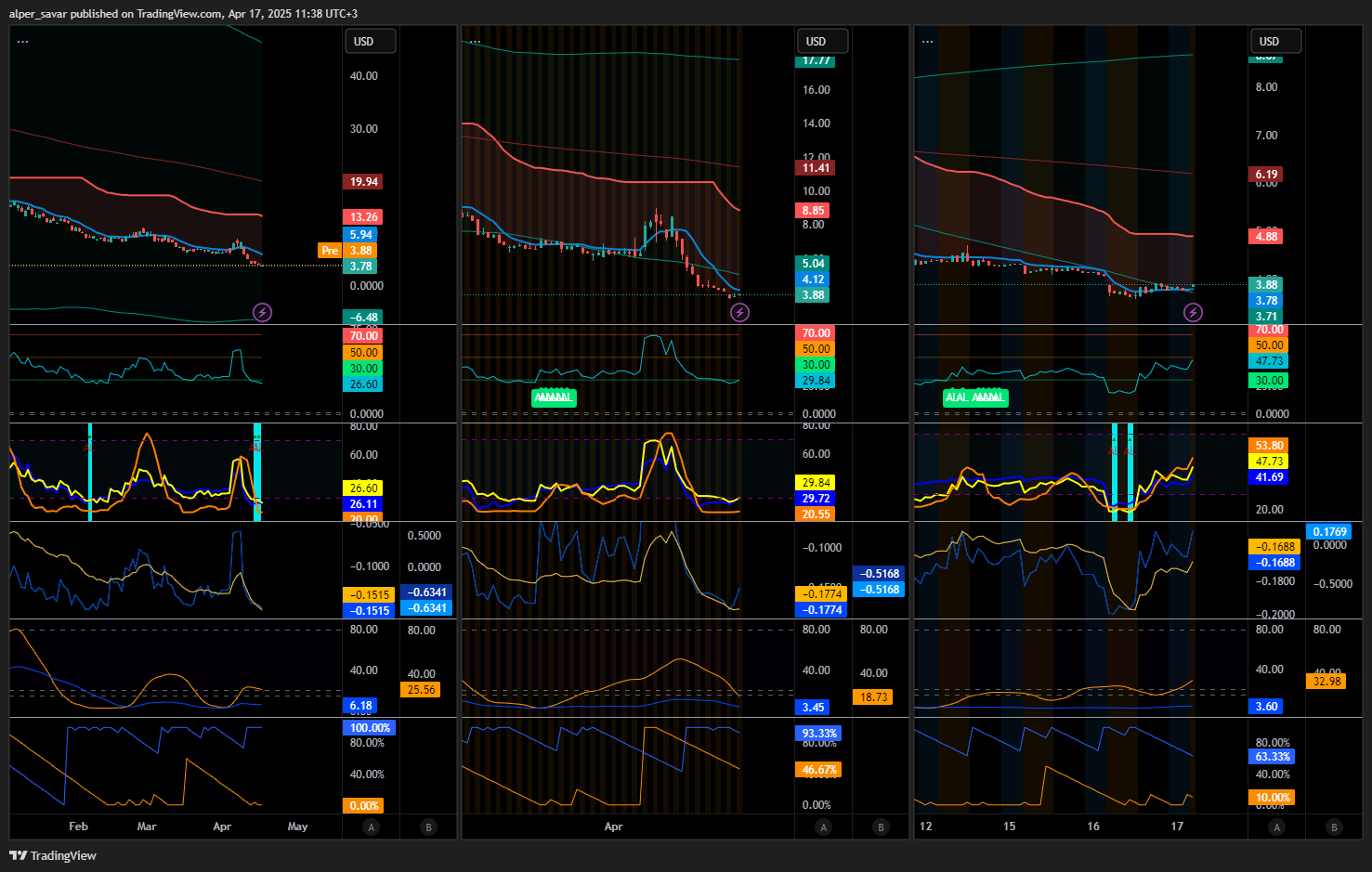The image size is (1372, 872).
Task: Click the 17 date label on right time axis
Action: coord(1177,826)
